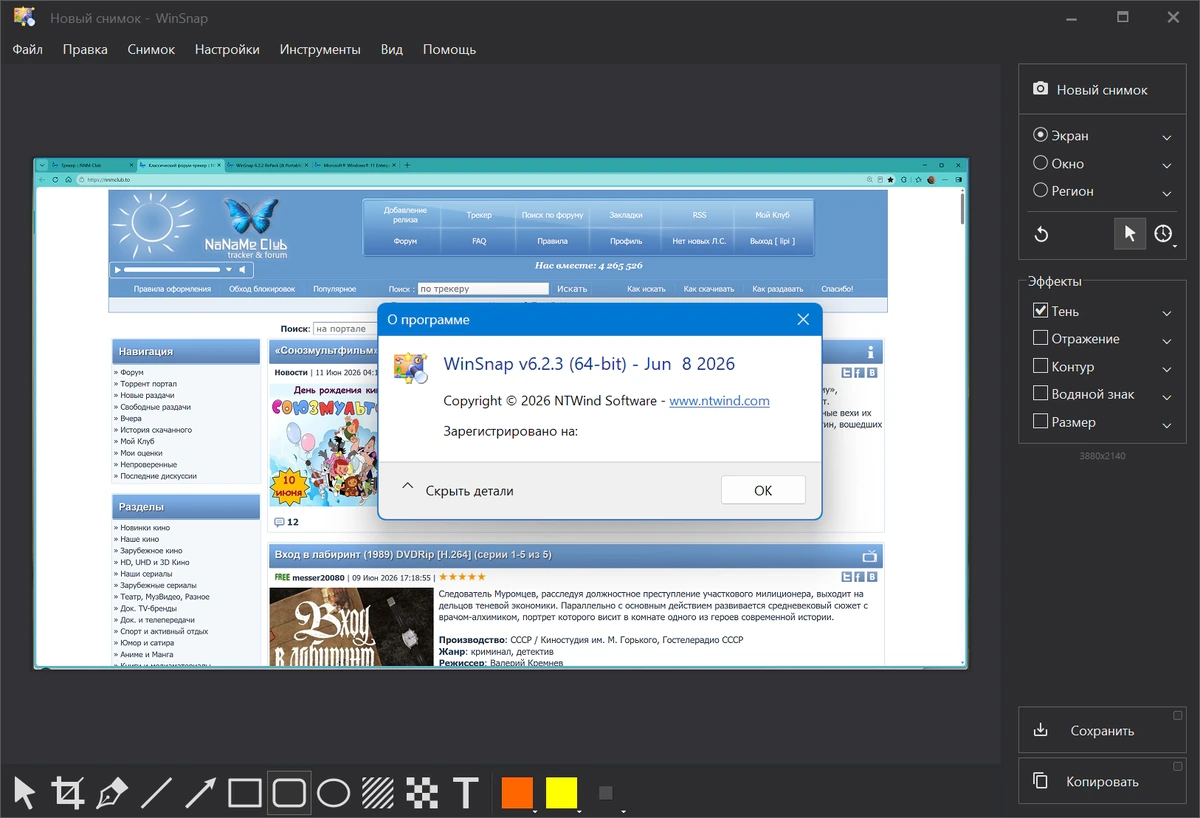
Task: Click the WinSnap v6.2.3 version text
Action: coord(589,364)
